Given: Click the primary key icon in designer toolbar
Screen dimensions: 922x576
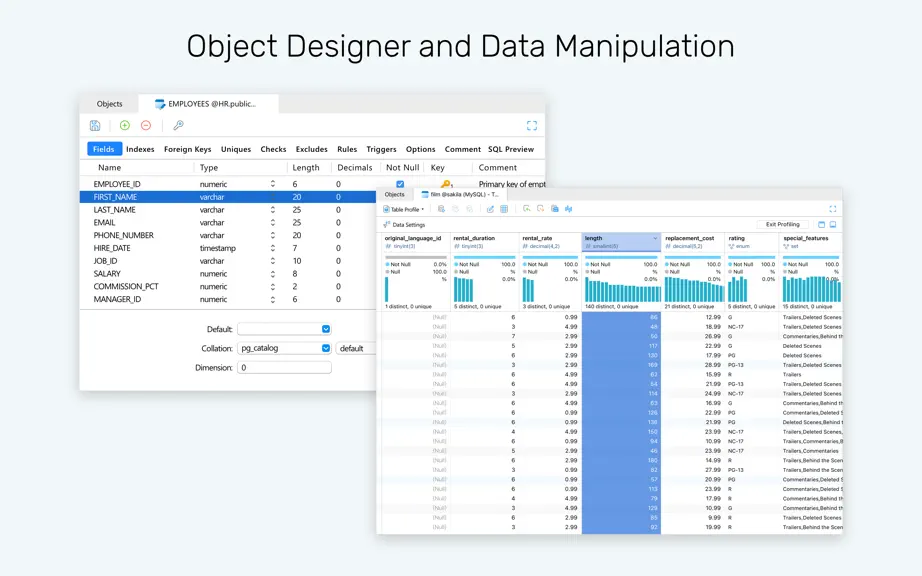Looking at the screenshot, I should (178, 125).
